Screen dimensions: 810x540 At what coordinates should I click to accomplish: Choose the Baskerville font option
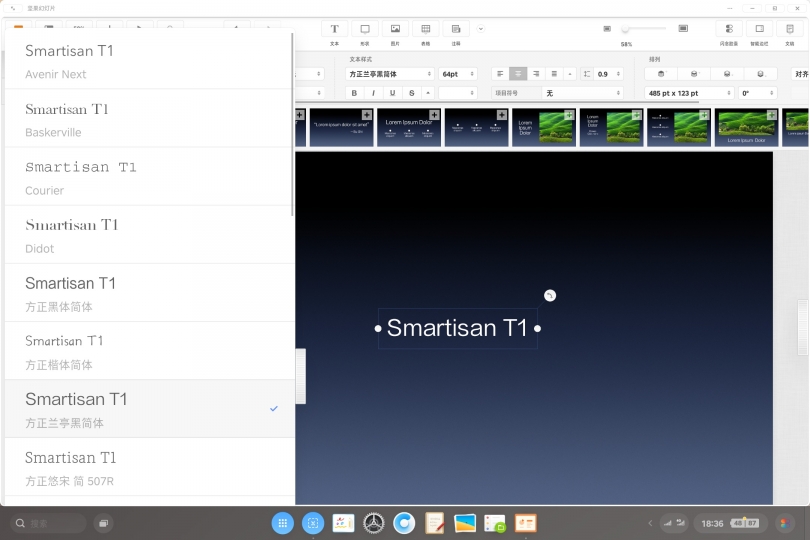coord(149,119)
